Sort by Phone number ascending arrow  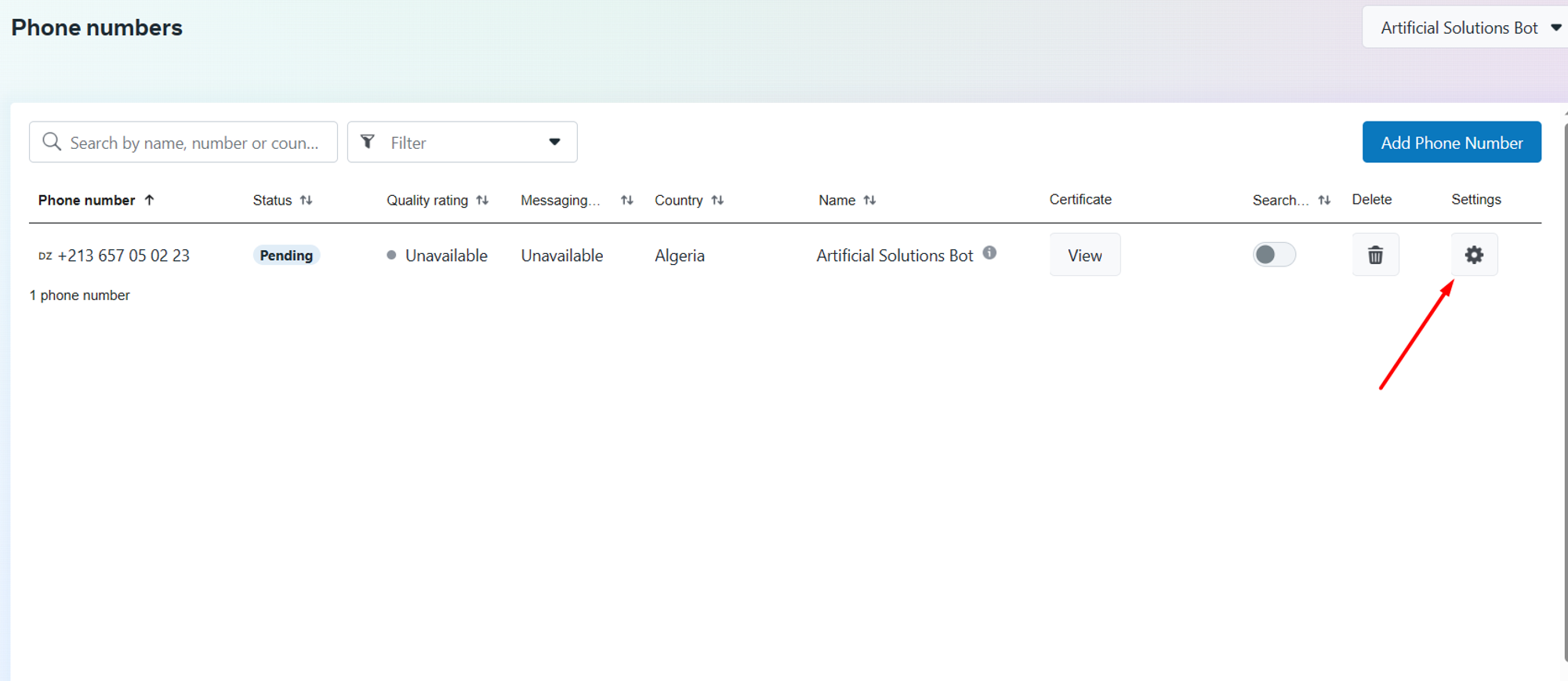149,200
